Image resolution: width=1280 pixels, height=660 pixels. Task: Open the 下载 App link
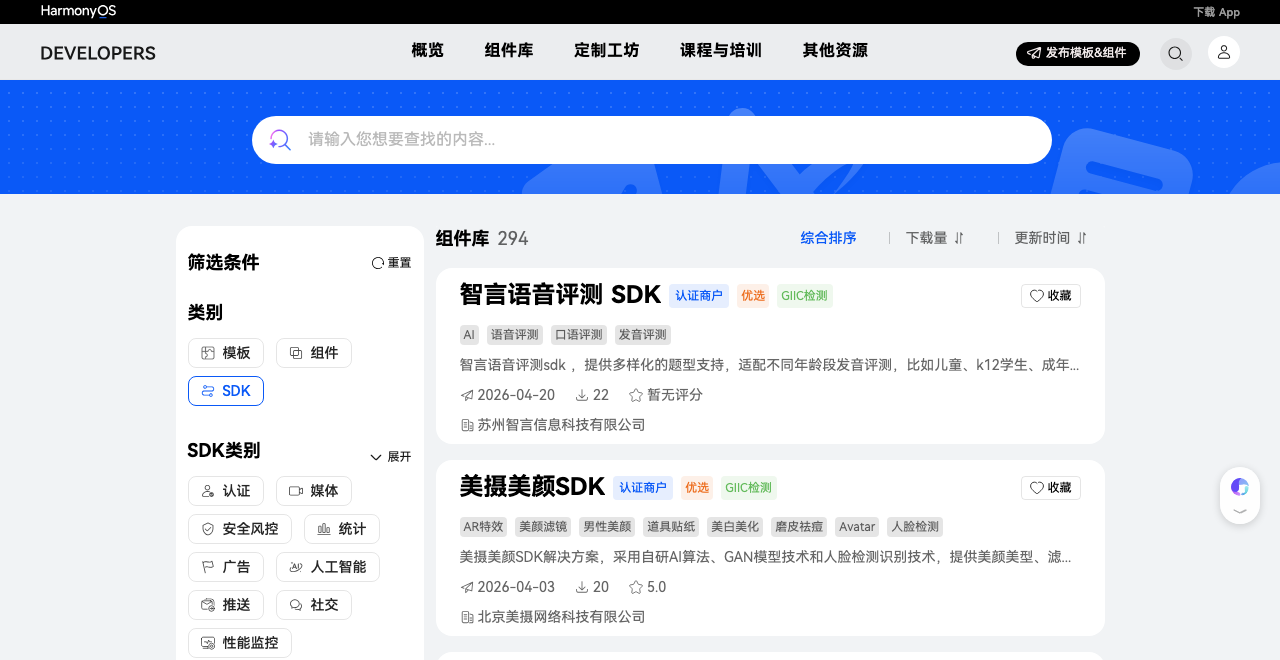pyautogui.click(x=1216, y=12)
